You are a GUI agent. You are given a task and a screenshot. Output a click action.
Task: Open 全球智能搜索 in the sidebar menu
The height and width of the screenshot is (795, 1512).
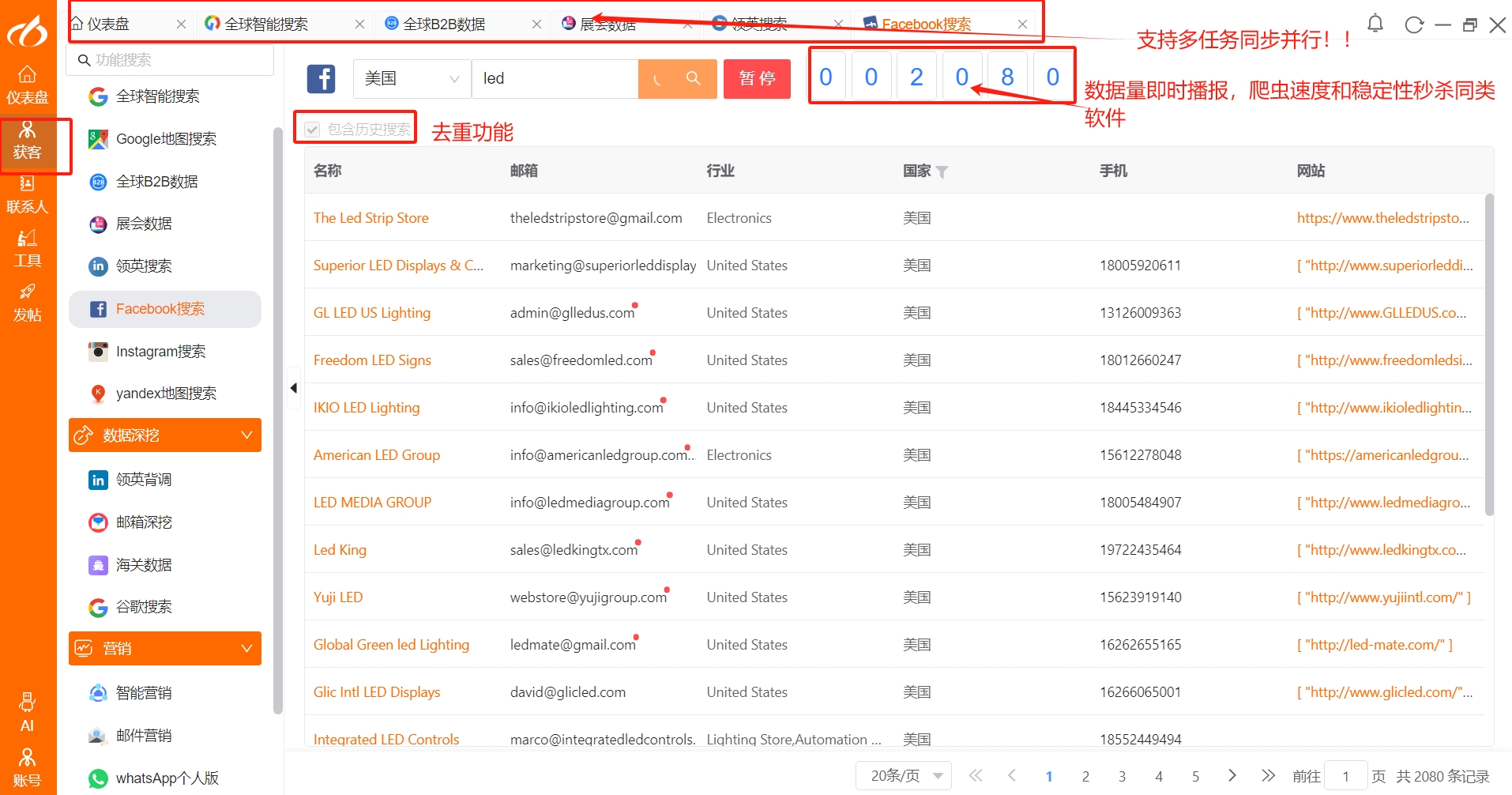point(157,96)
